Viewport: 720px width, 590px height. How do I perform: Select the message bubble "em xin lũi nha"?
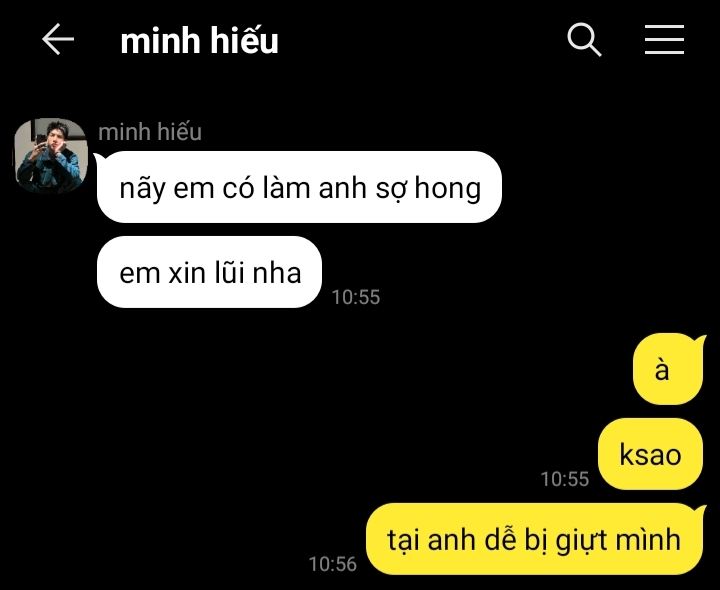[x=209, y=272]
